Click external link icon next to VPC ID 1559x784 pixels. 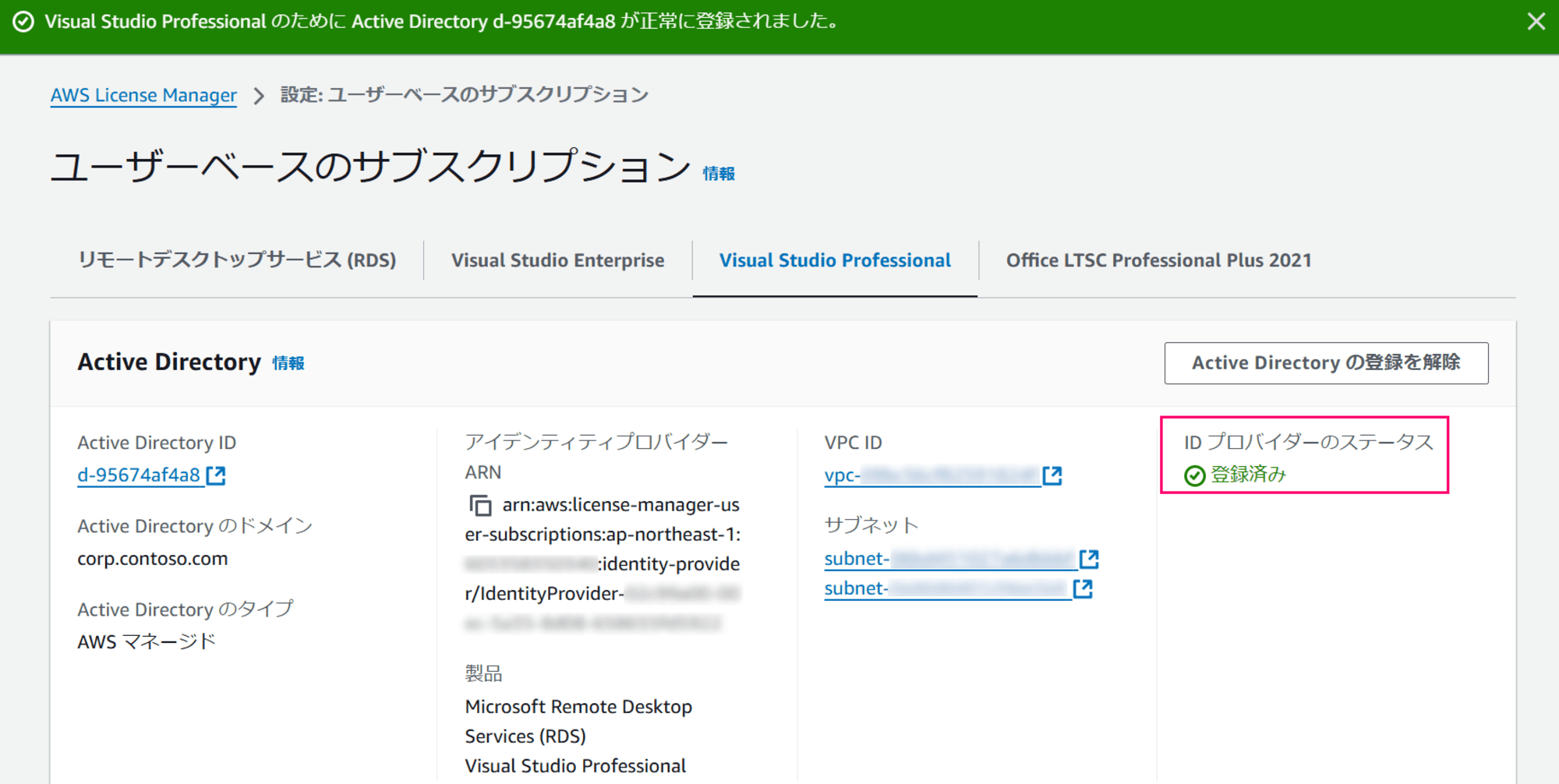tap(1052, 475)
